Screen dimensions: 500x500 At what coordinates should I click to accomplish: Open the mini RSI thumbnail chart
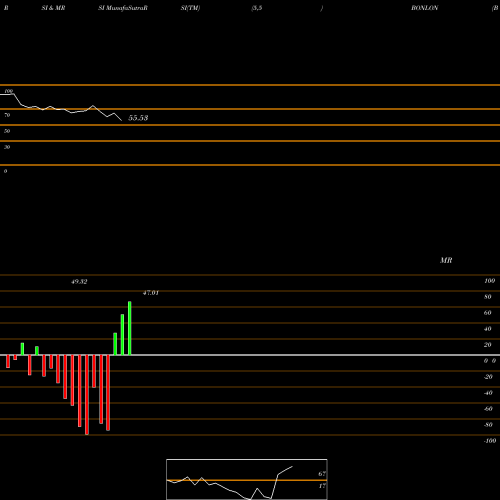pos(247,479)
